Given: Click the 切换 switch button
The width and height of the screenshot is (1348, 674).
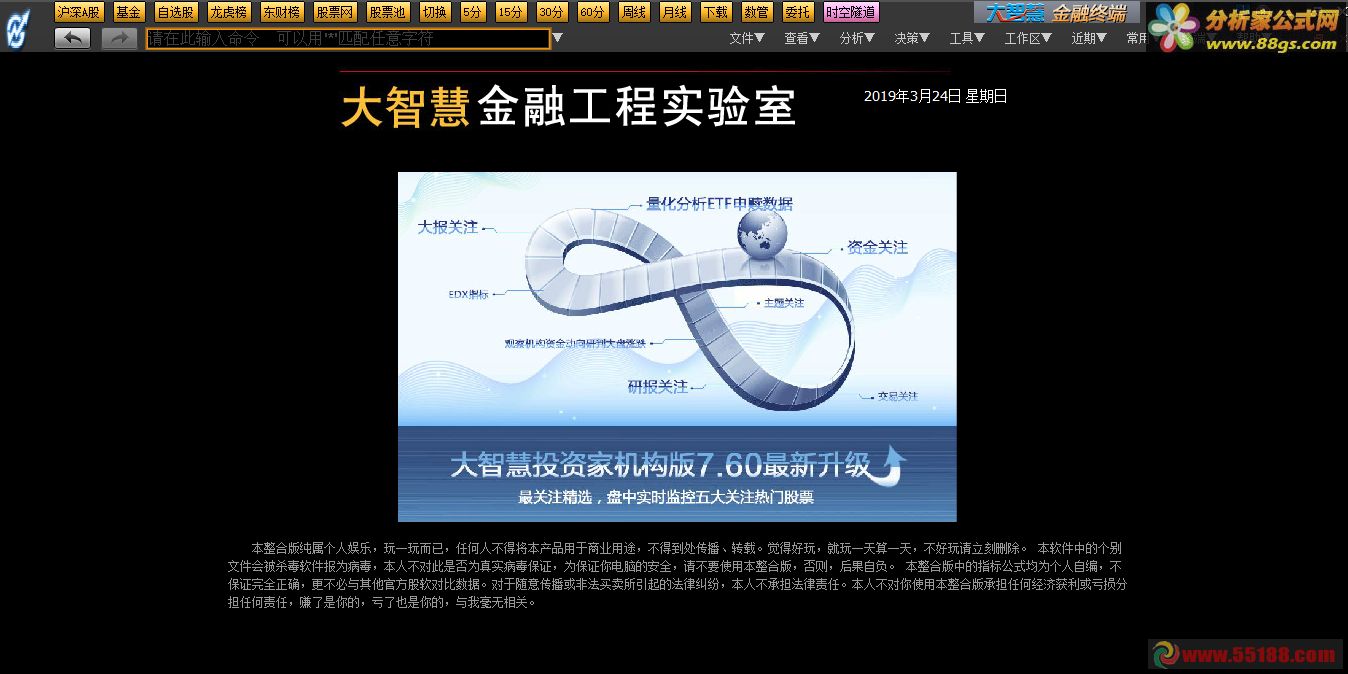Looking at the screenshot, I should tap(434, 12).
